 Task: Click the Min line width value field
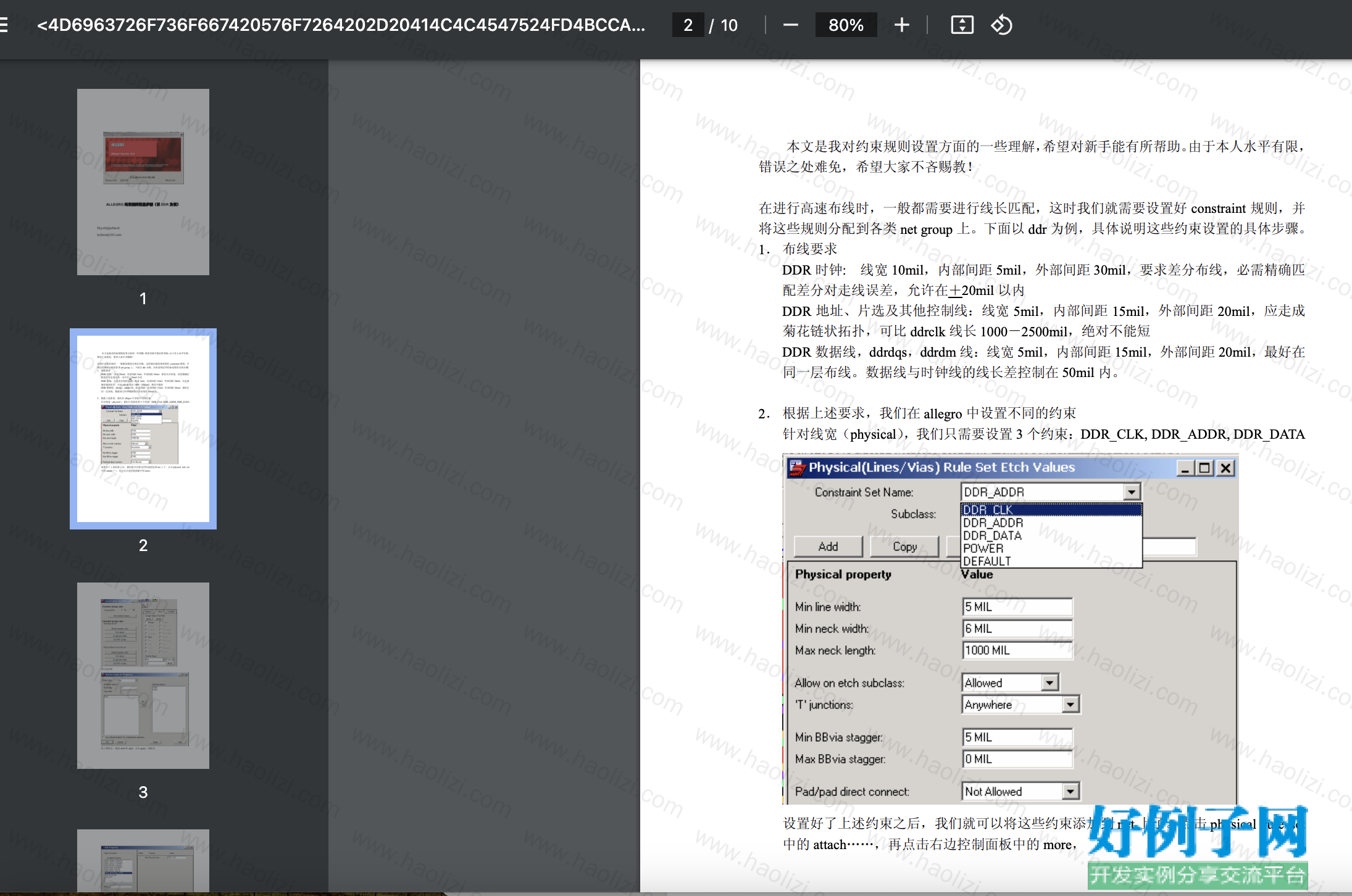[x=1017, y=607]
